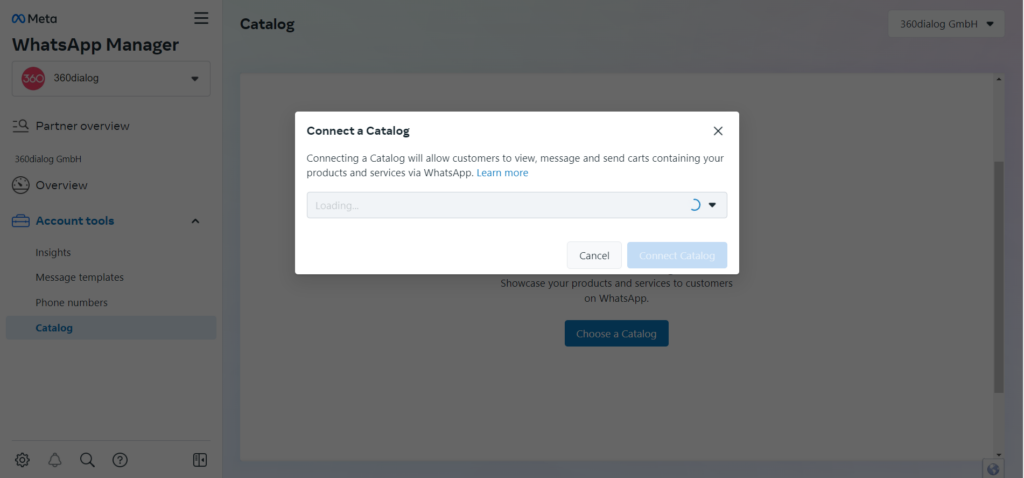Open the Message templates menu item
1024x478 pixels.
click(80, 278)
